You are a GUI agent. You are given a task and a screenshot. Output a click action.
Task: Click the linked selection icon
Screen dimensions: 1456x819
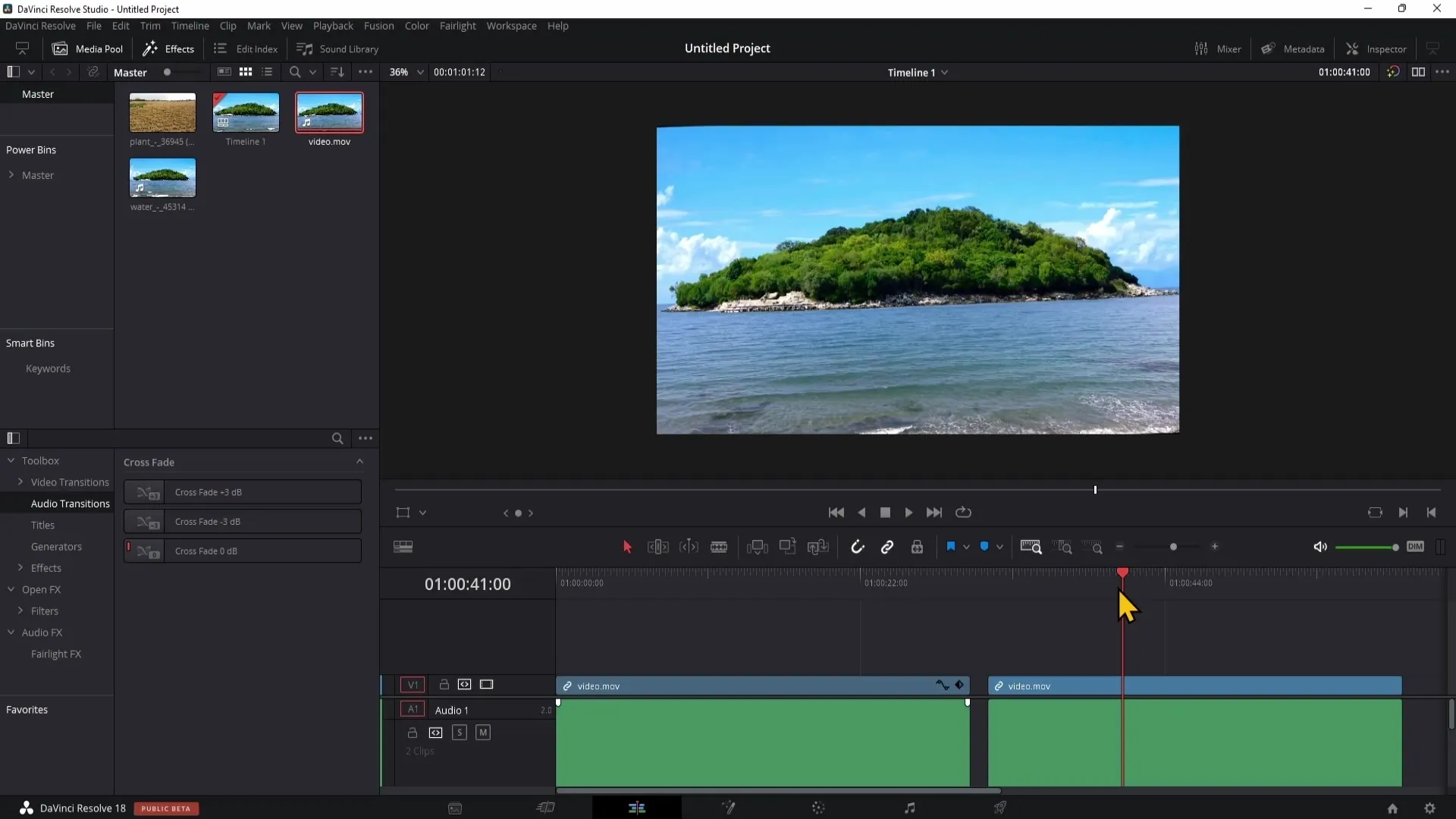(887, 546)
